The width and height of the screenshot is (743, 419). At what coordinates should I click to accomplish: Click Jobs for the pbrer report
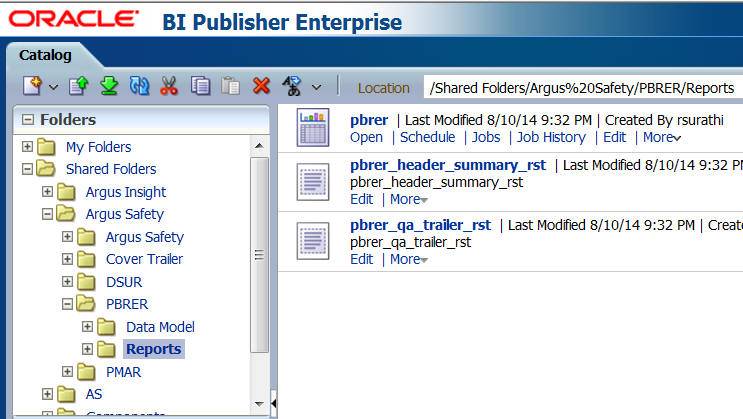click(x=486, y=137)
